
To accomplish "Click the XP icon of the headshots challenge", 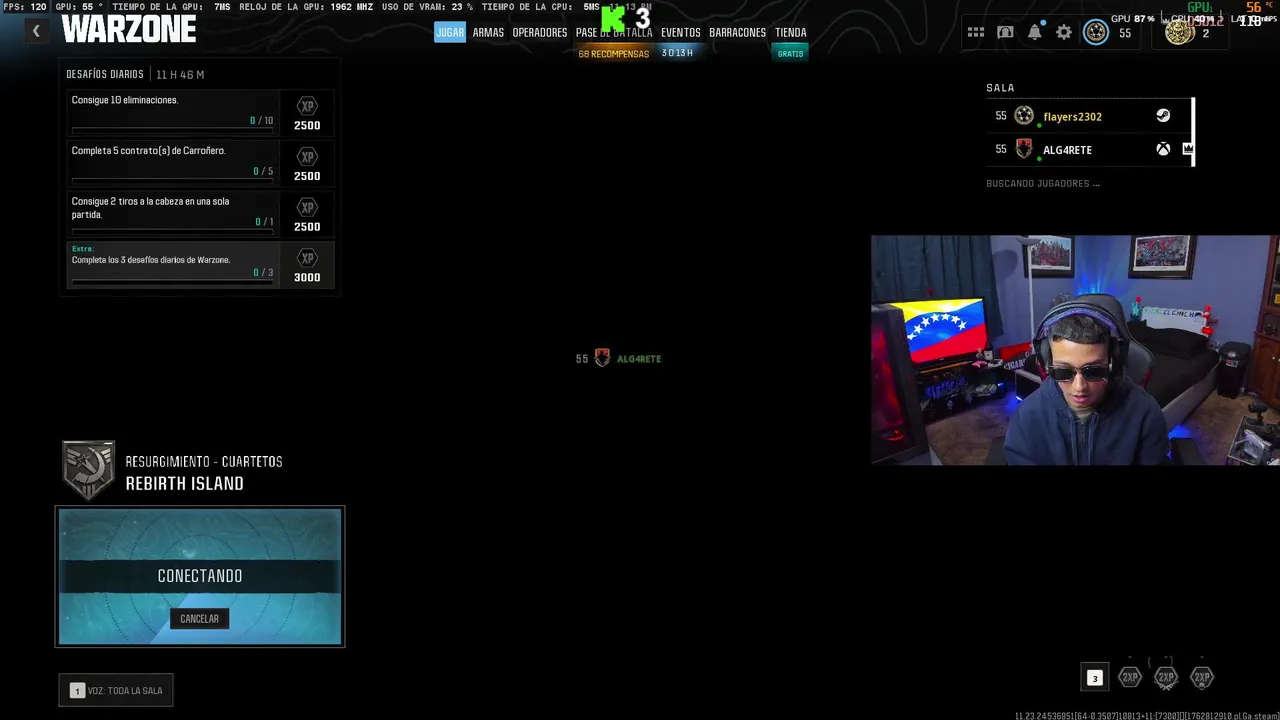I will (307, 207).
